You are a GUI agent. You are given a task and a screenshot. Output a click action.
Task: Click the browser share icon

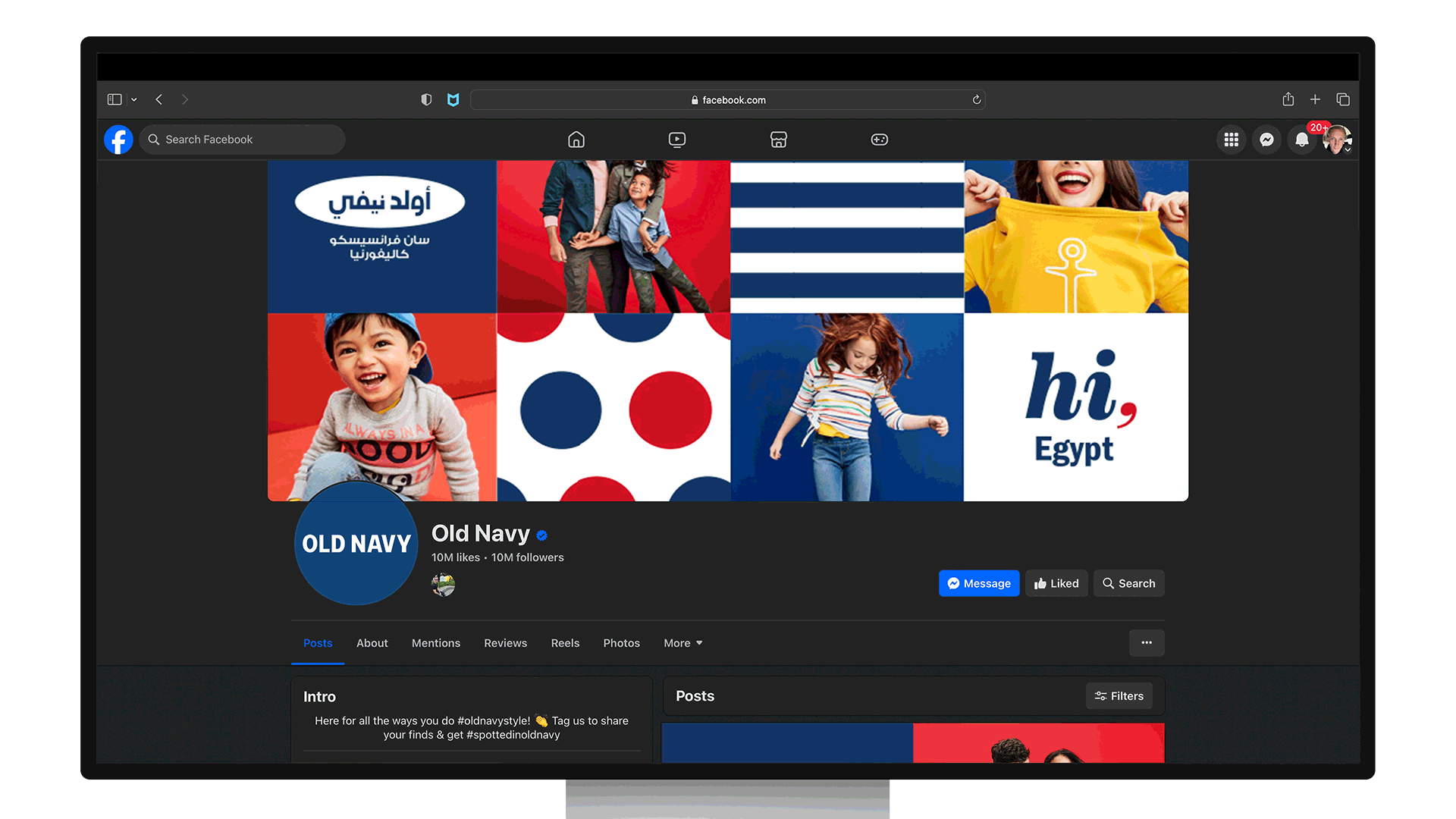(x=1288, y=99)
